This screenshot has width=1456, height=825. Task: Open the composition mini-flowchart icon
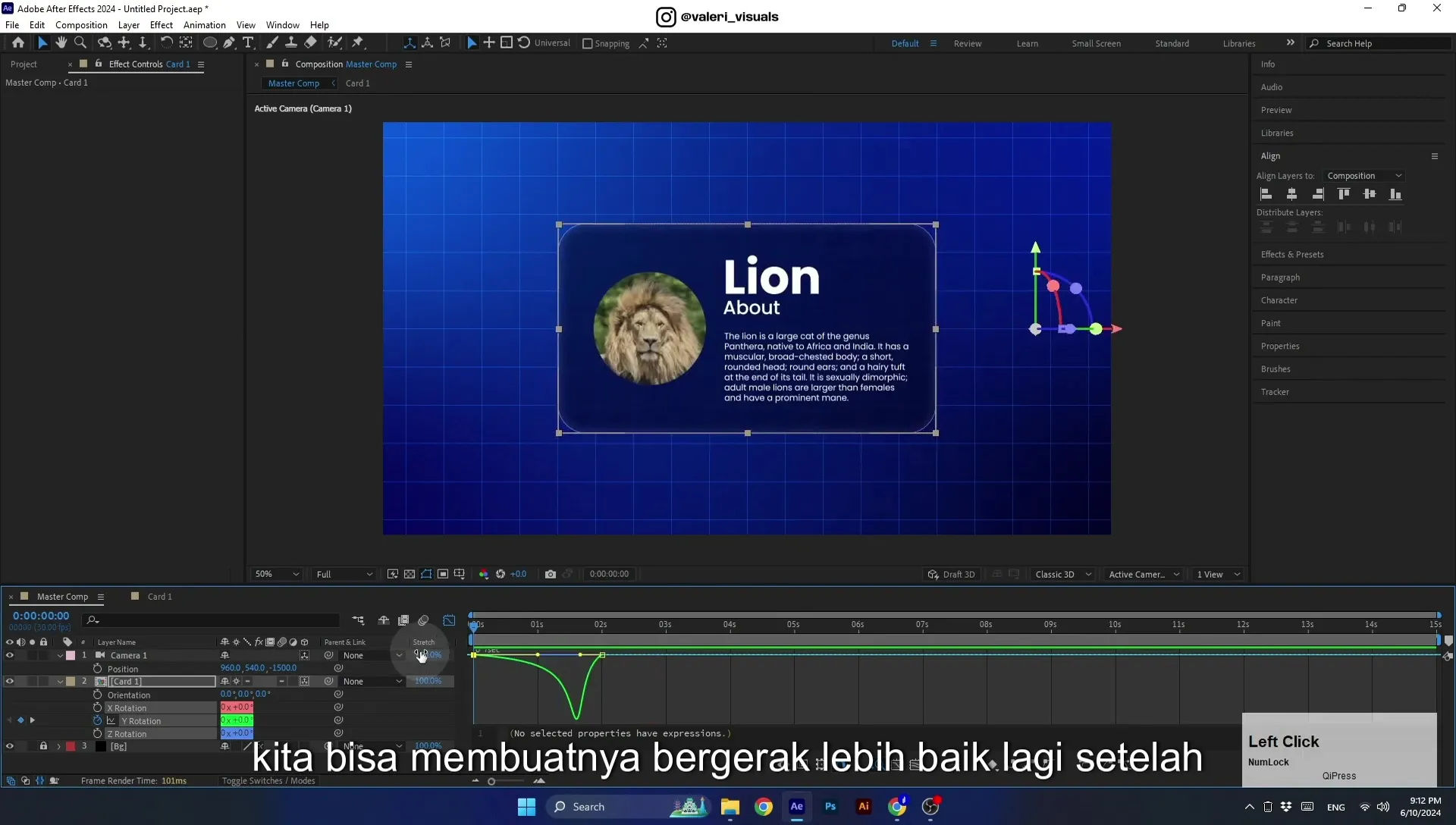358,620
